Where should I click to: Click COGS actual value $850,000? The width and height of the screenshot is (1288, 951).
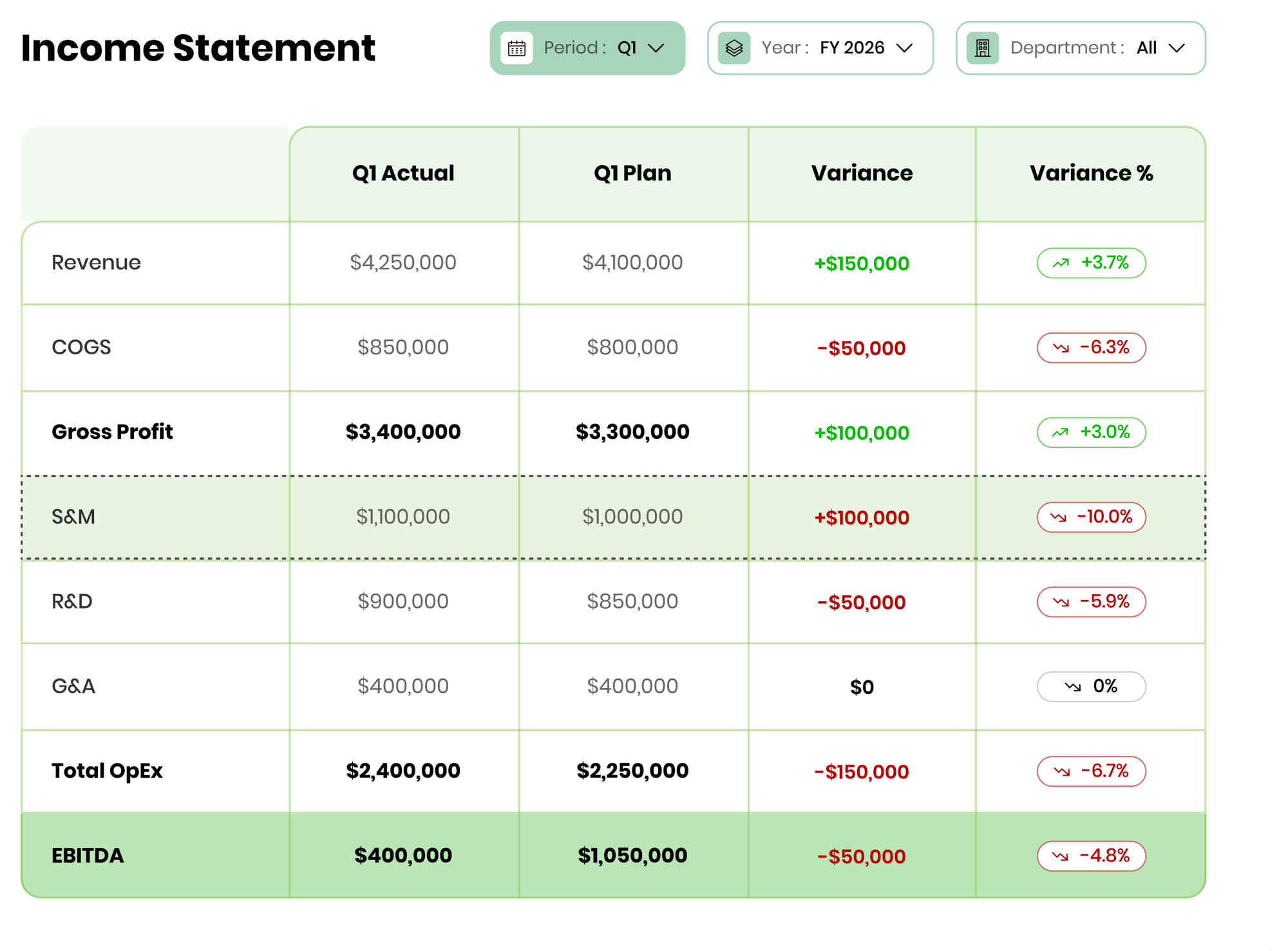[x=403, y=348]
